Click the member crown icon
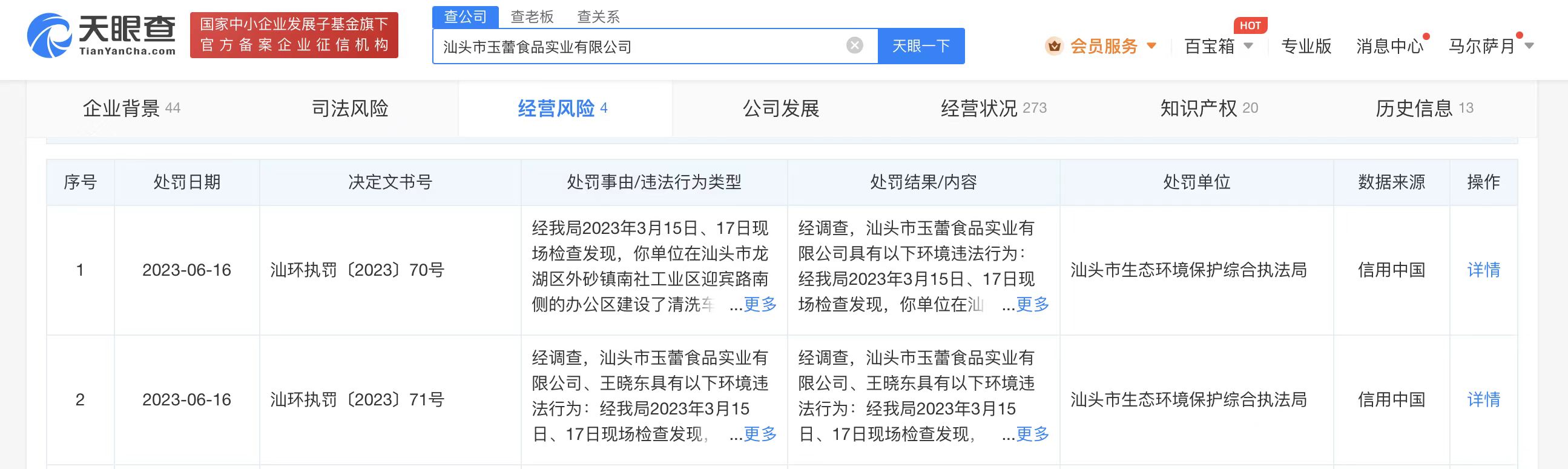1568x469 pixels. pyautogui.click(x=1053, y=46)
